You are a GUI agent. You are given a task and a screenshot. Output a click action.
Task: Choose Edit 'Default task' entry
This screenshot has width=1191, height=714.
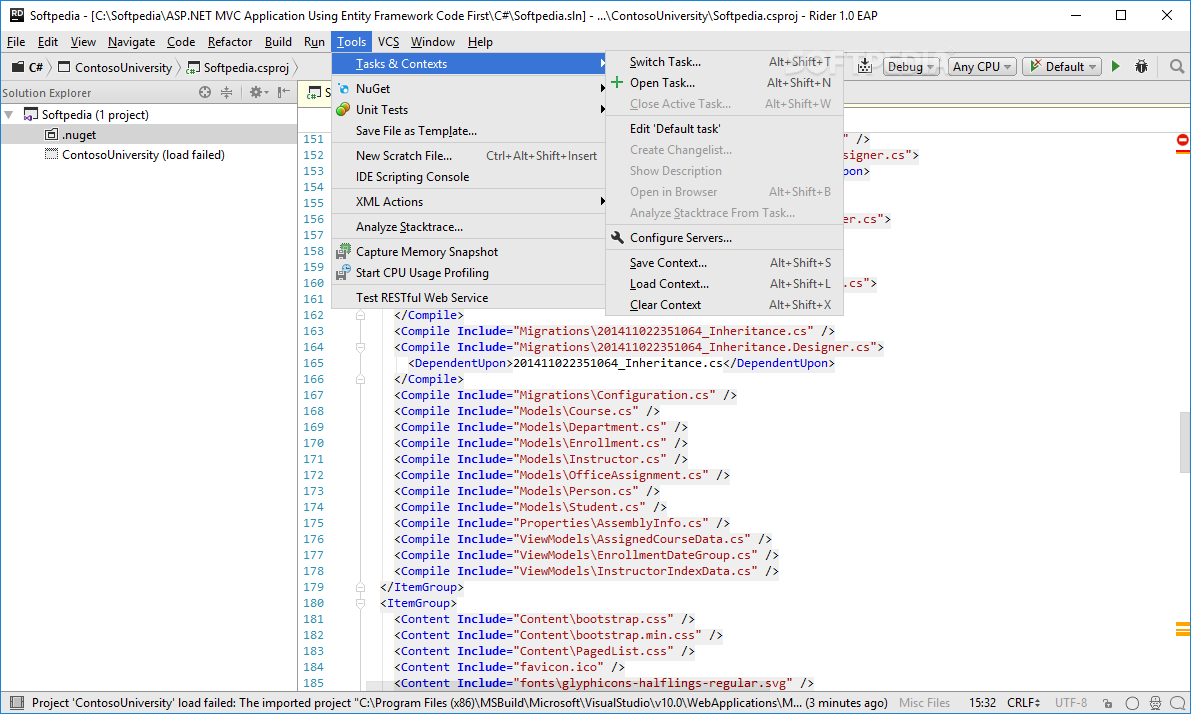coord(725,129)
